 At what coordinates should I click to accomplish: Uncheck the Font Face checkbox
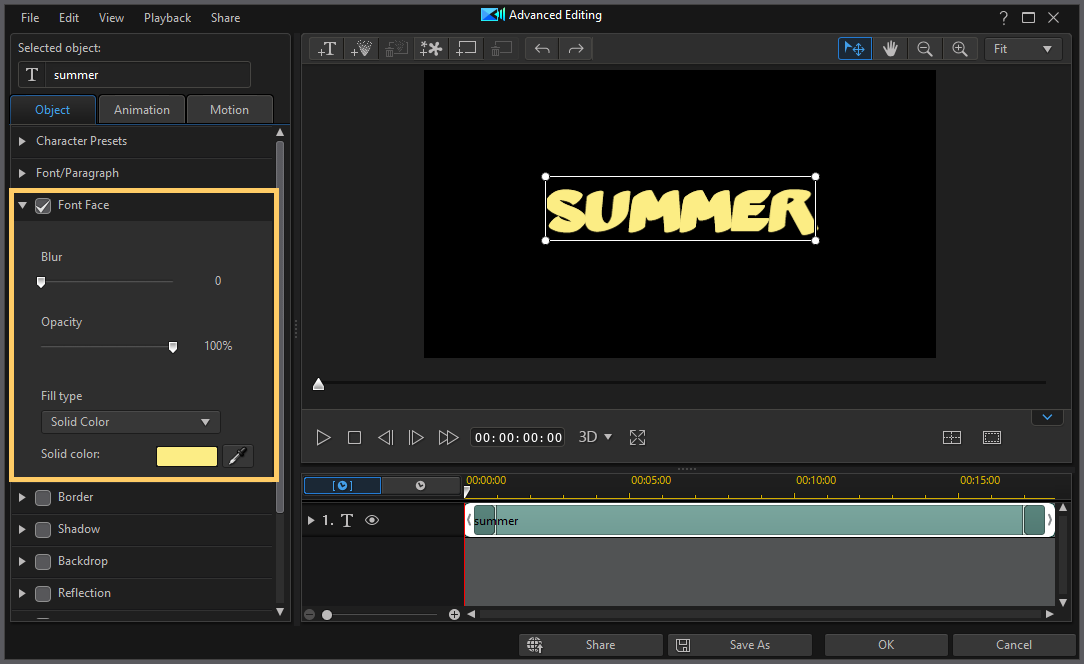click(42, 205)
